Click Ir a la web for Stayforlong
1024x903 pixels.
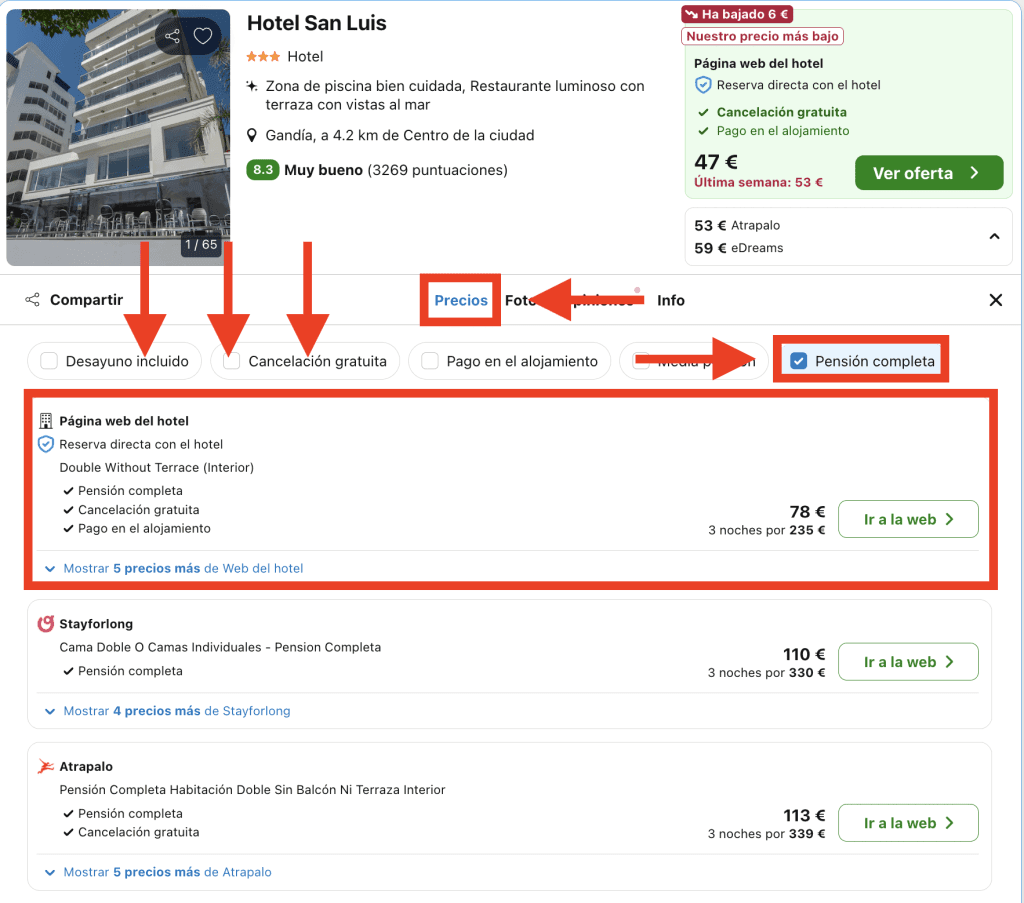pos(907,662)
